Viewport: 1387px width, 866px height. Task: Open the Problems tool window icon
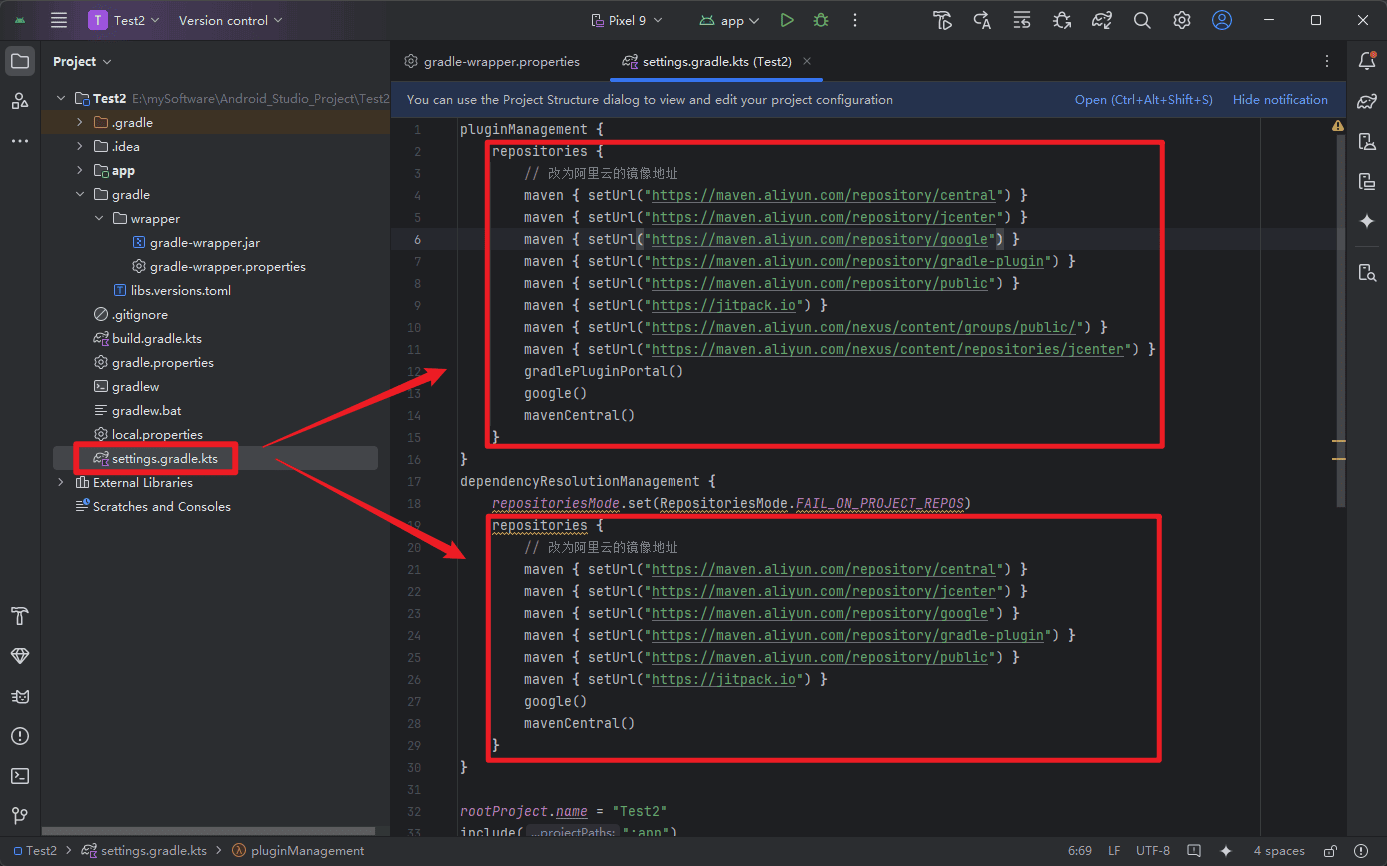(x=20, y=736)
